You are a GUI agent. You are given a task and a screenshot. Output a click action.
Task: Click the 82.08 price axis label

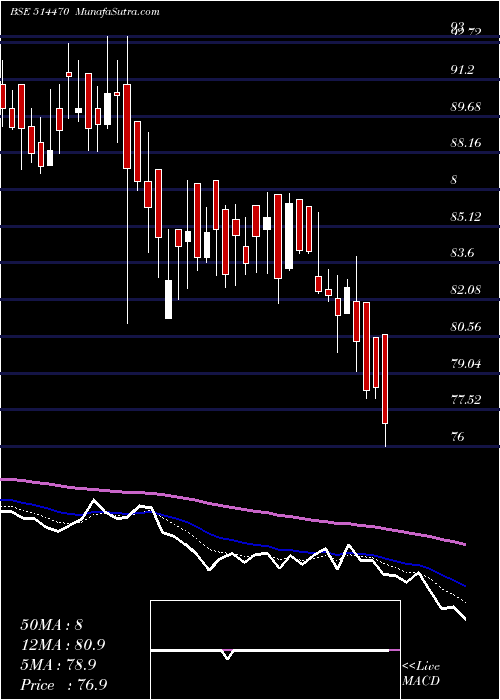467,290
